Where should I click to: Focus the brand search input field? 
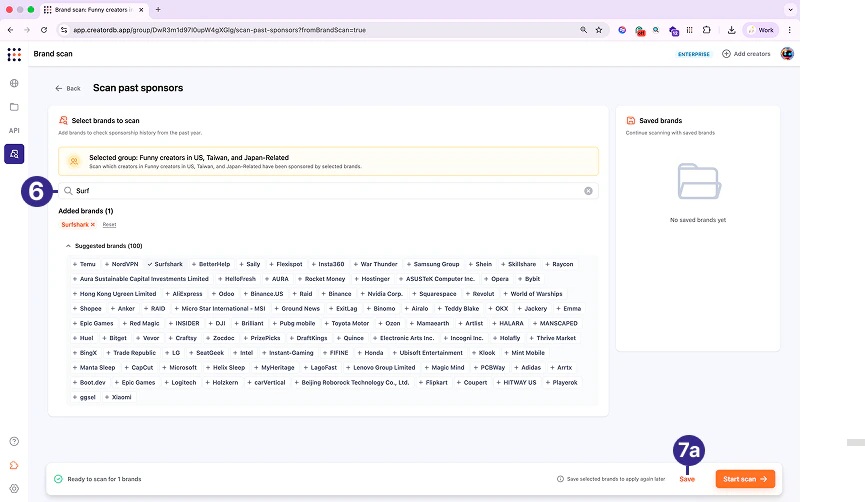click(x=328, y=191)
